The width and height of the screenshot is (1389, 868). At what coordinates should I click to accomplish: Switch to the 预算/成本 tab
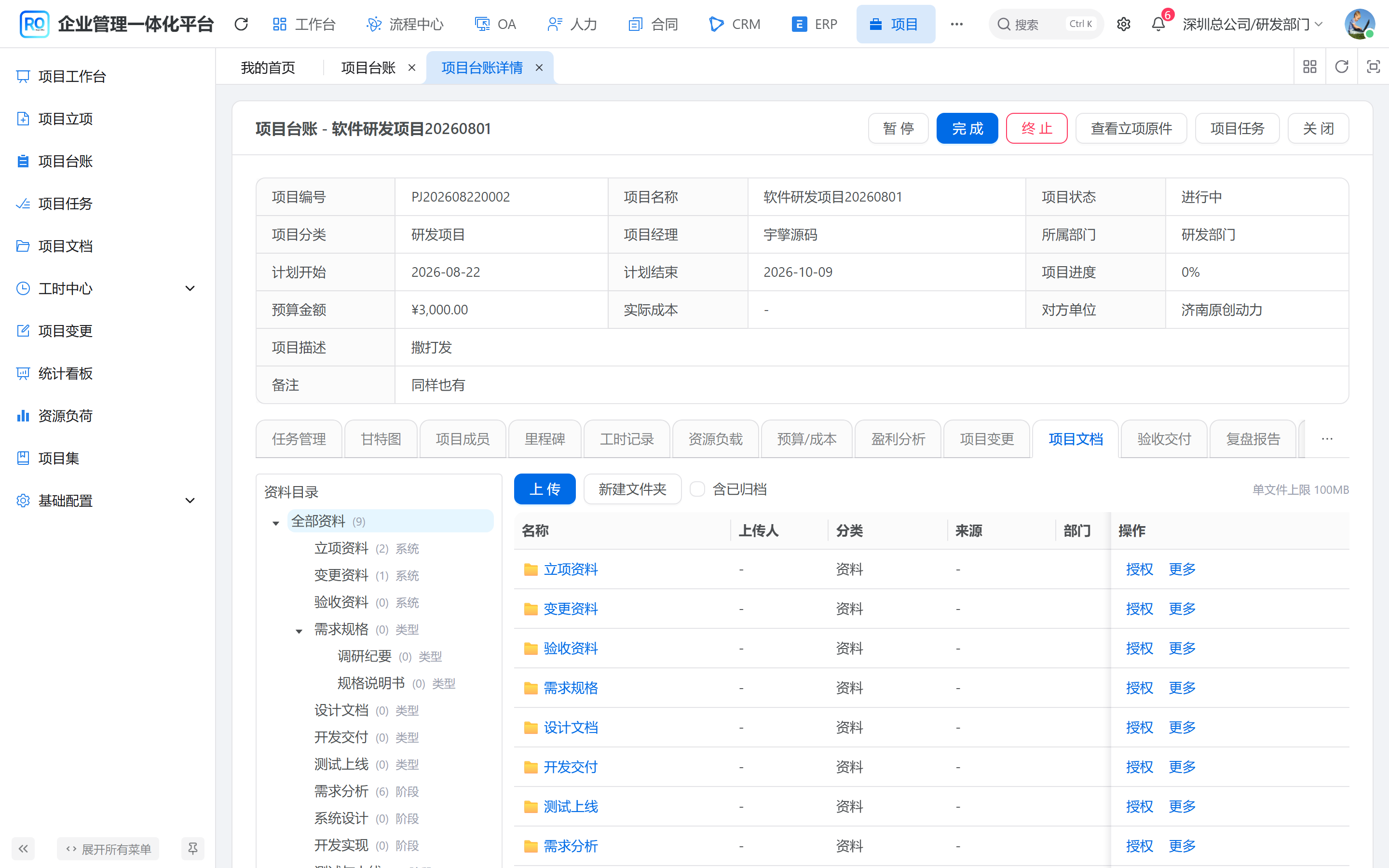tap(806, 439)
